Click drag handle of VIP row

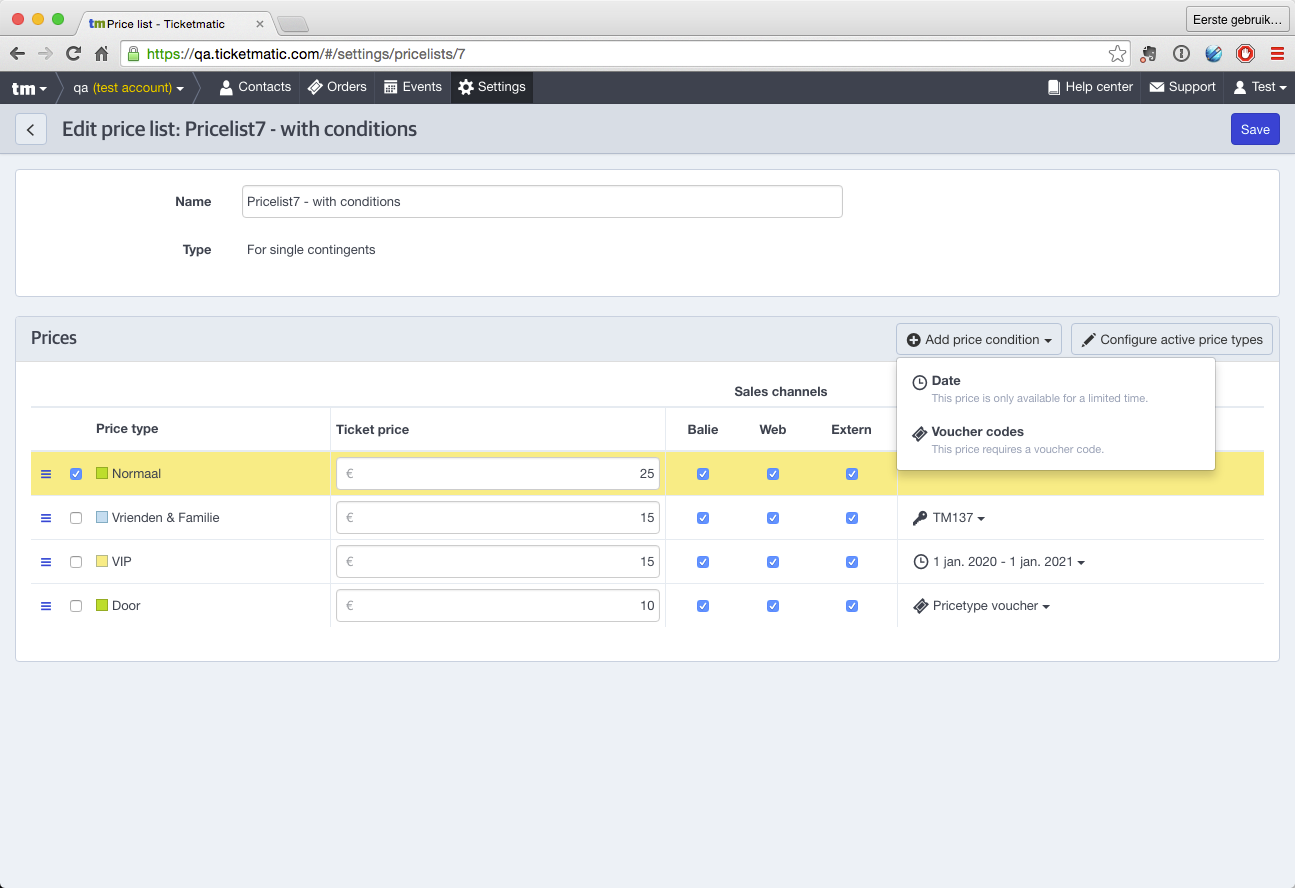pyautogui.click(x=46, y=562)
